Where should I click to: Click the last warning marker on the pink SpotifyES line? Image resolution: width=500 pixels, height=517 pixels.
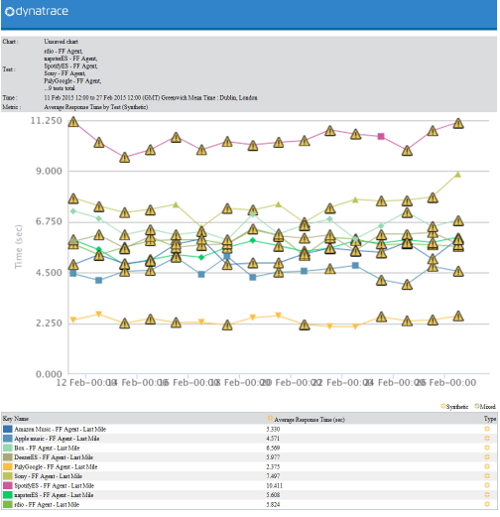458,123
